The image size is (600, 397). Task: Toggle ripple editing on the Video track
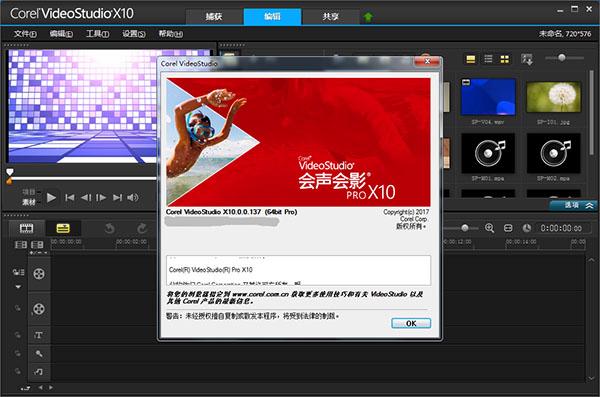18,272
